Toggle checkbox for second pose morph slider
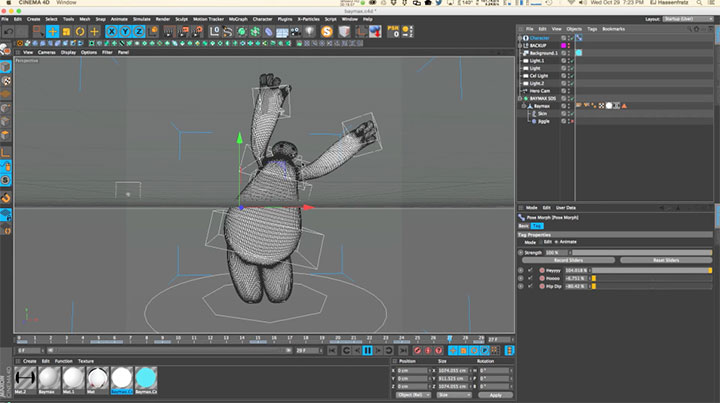 [530, 278]
